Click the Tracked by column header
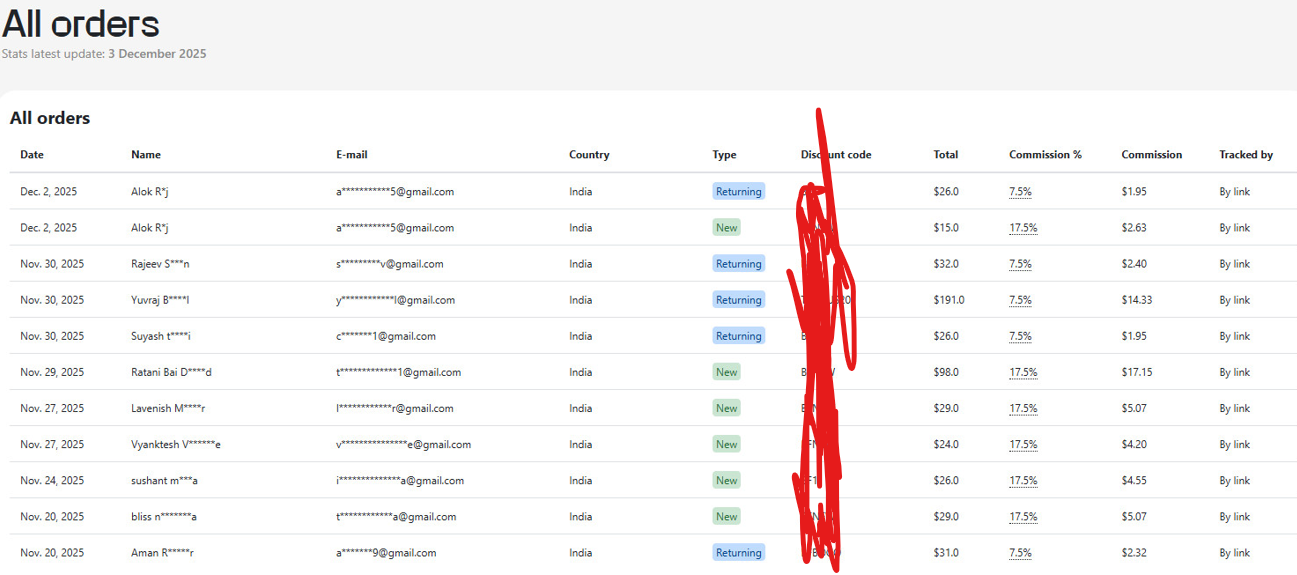Screen dimensions: 1297x575 [x=1245, y=155]
